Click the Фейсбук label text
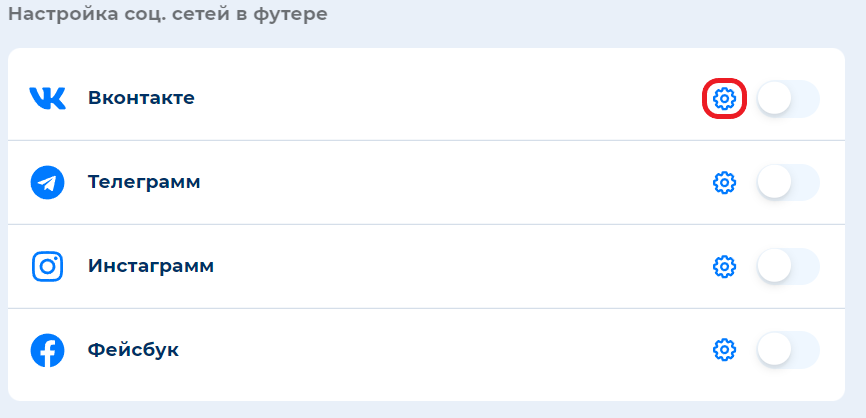866x418 pixels. 133,351
